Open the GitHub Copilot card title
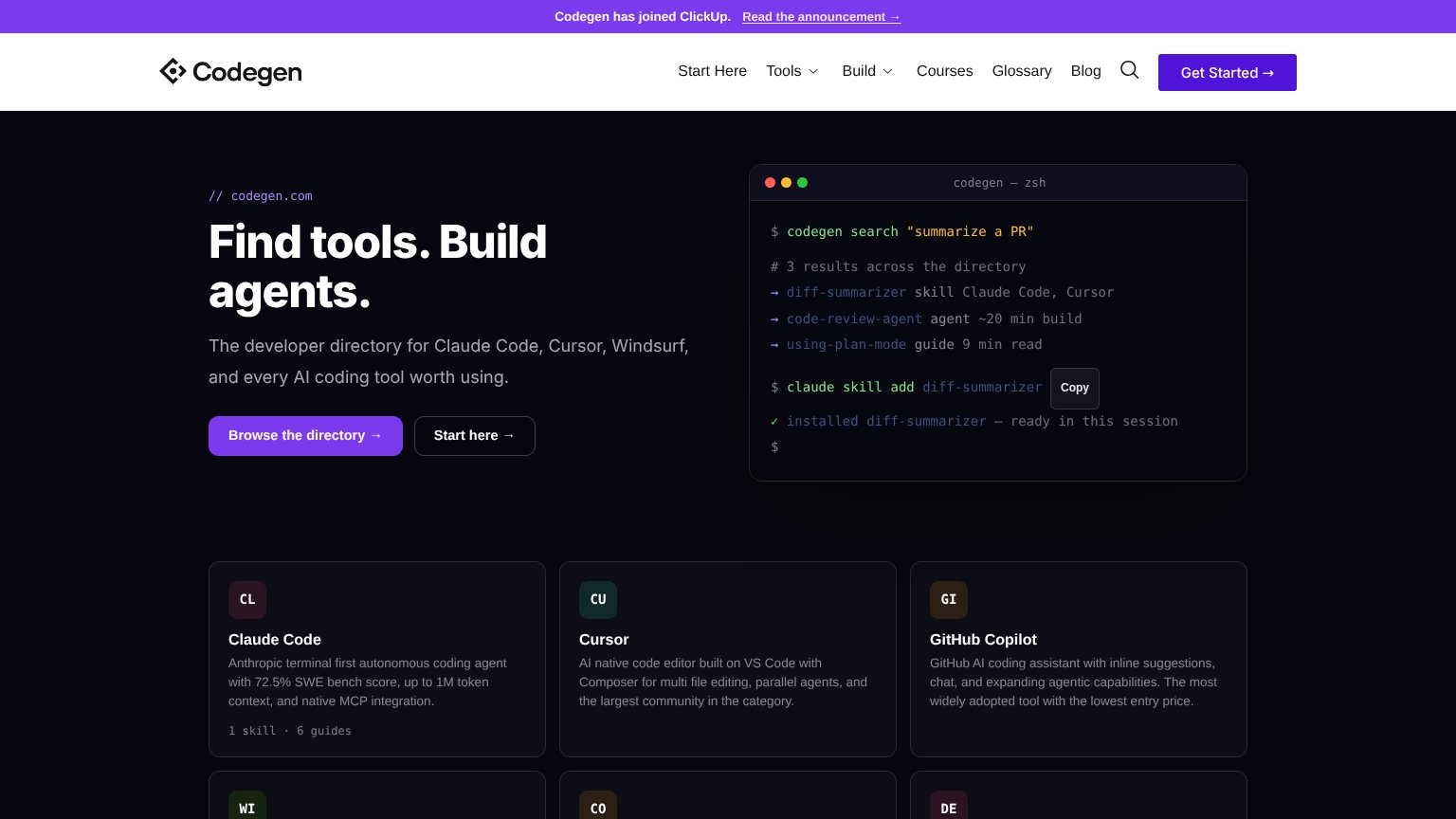The image size is (1456, 819). 983,640
